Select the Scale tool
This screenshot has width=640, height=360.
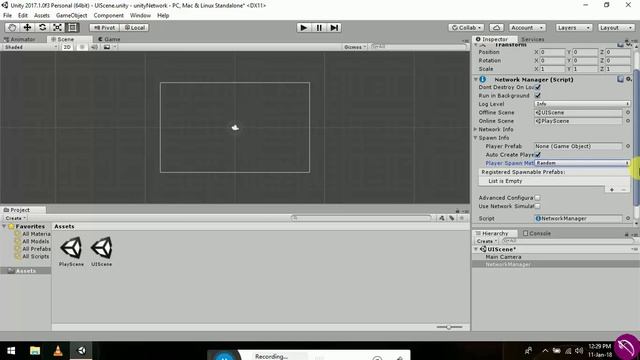click(58, 27)
